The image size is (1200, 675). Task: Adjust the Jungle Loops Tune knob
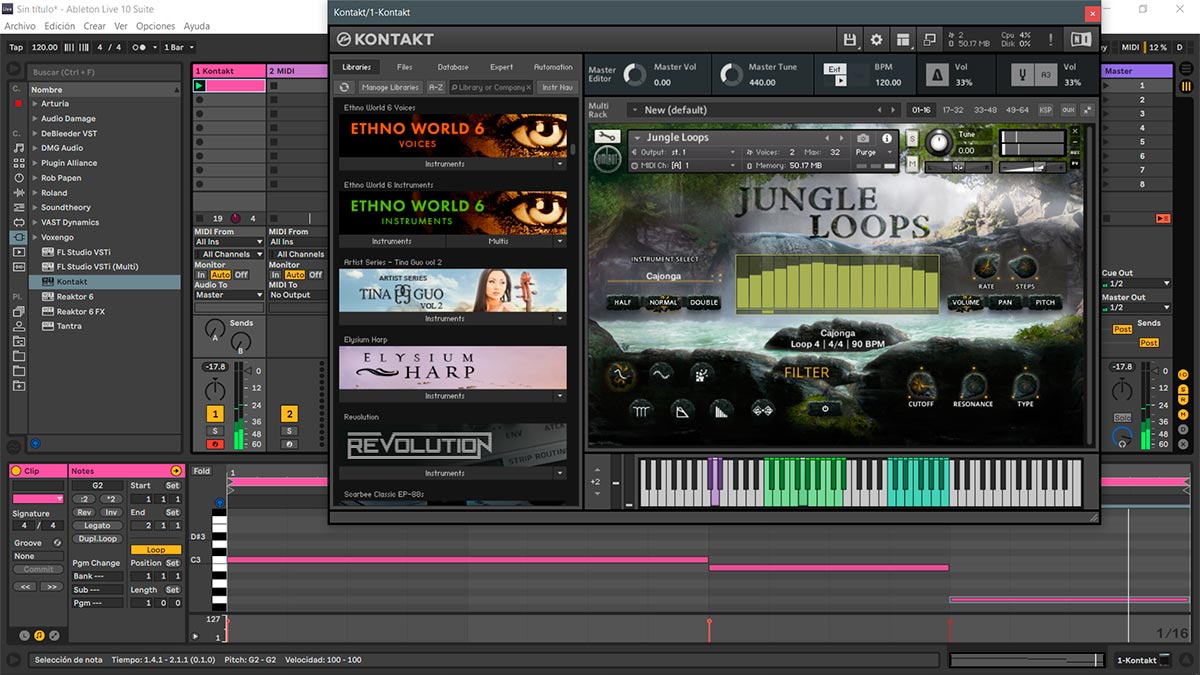938,141
